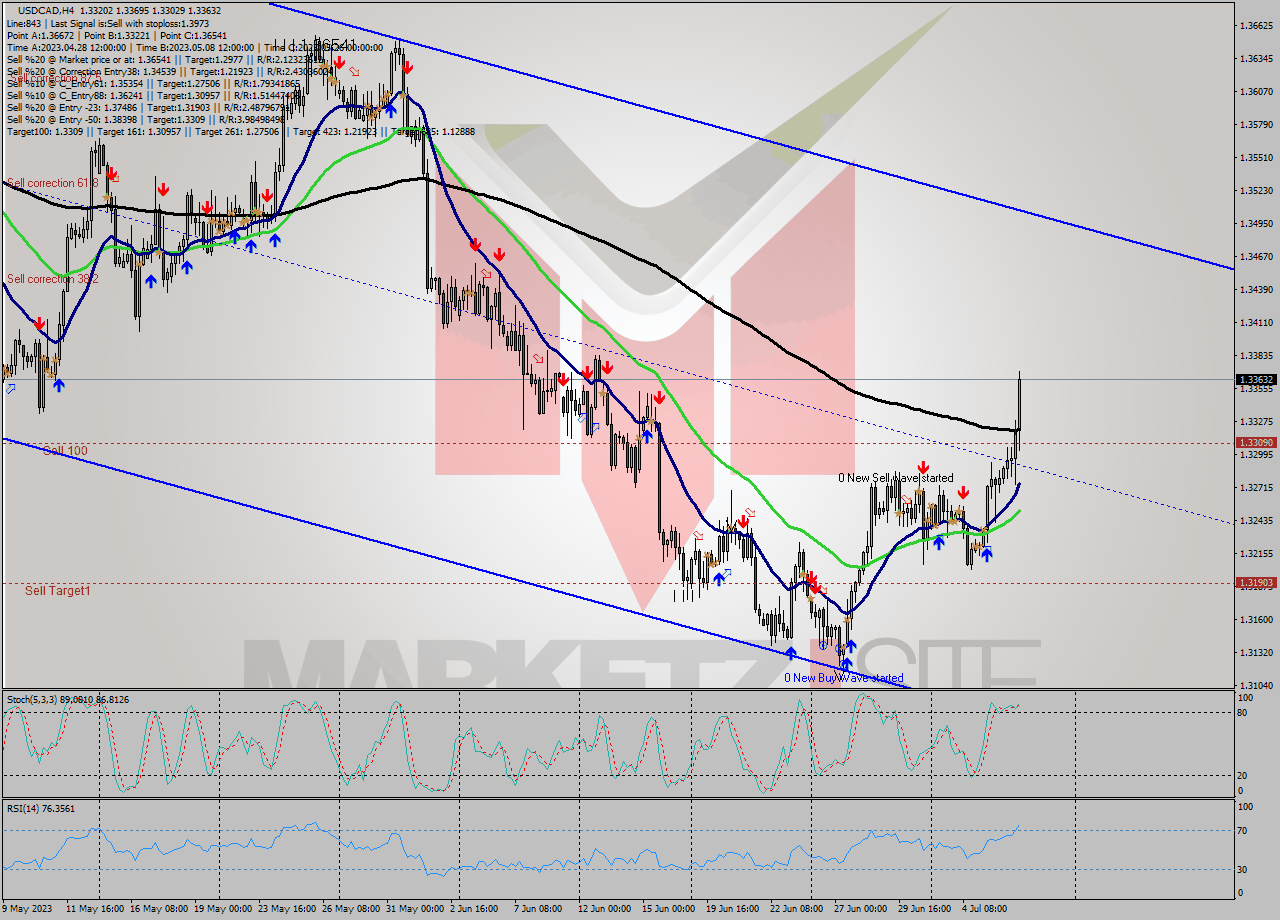
Task: Click the 'Sell correction 61.8' label
Action: pos(53,183)
